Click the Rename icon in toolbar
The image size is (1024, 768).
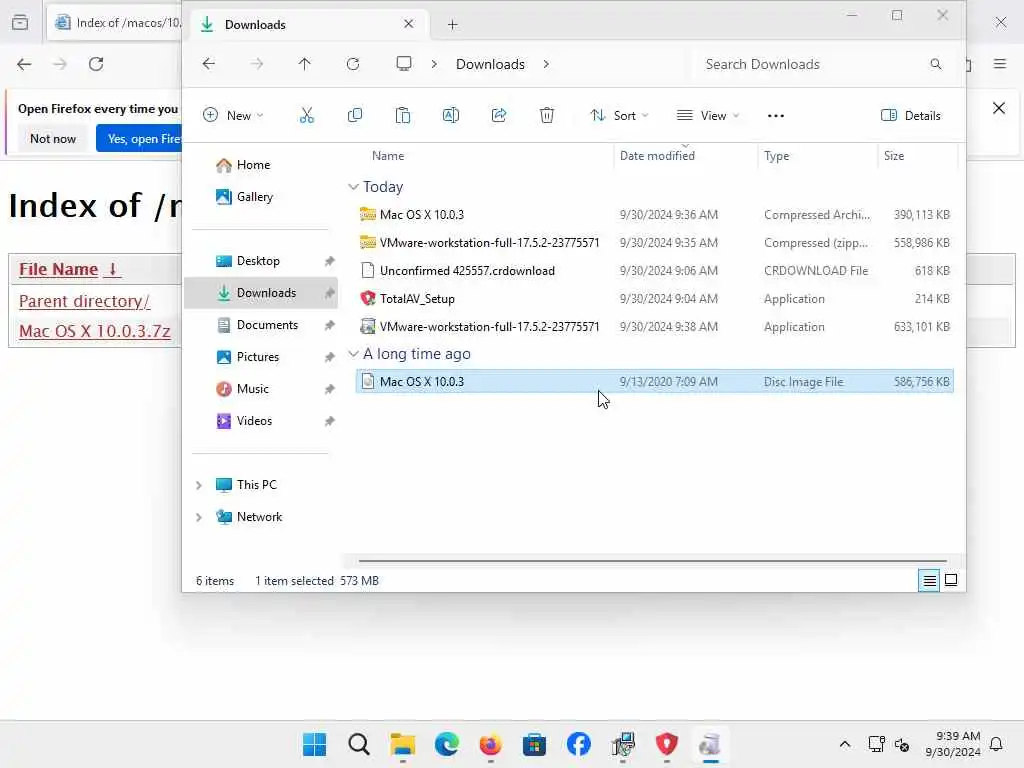coord(451,116)
